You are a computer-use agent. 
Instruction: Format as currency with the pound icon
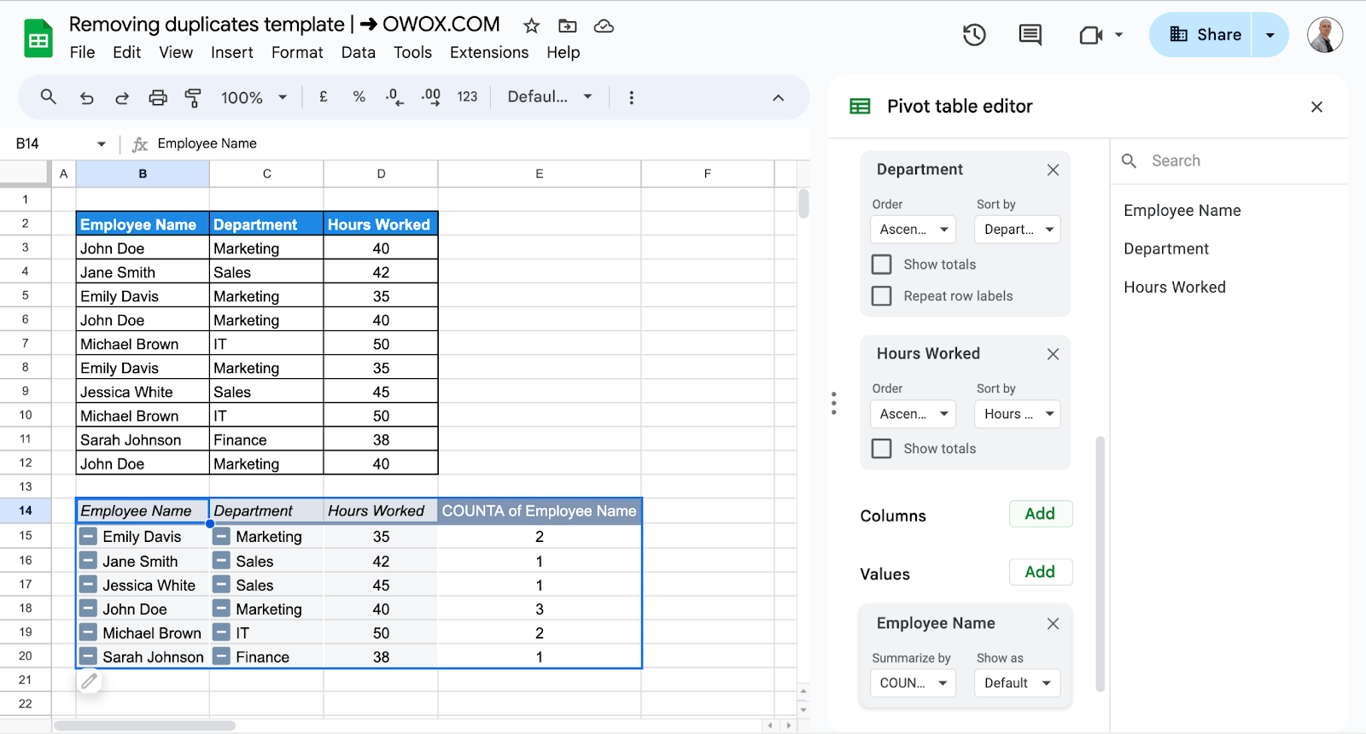coord(323,97)
